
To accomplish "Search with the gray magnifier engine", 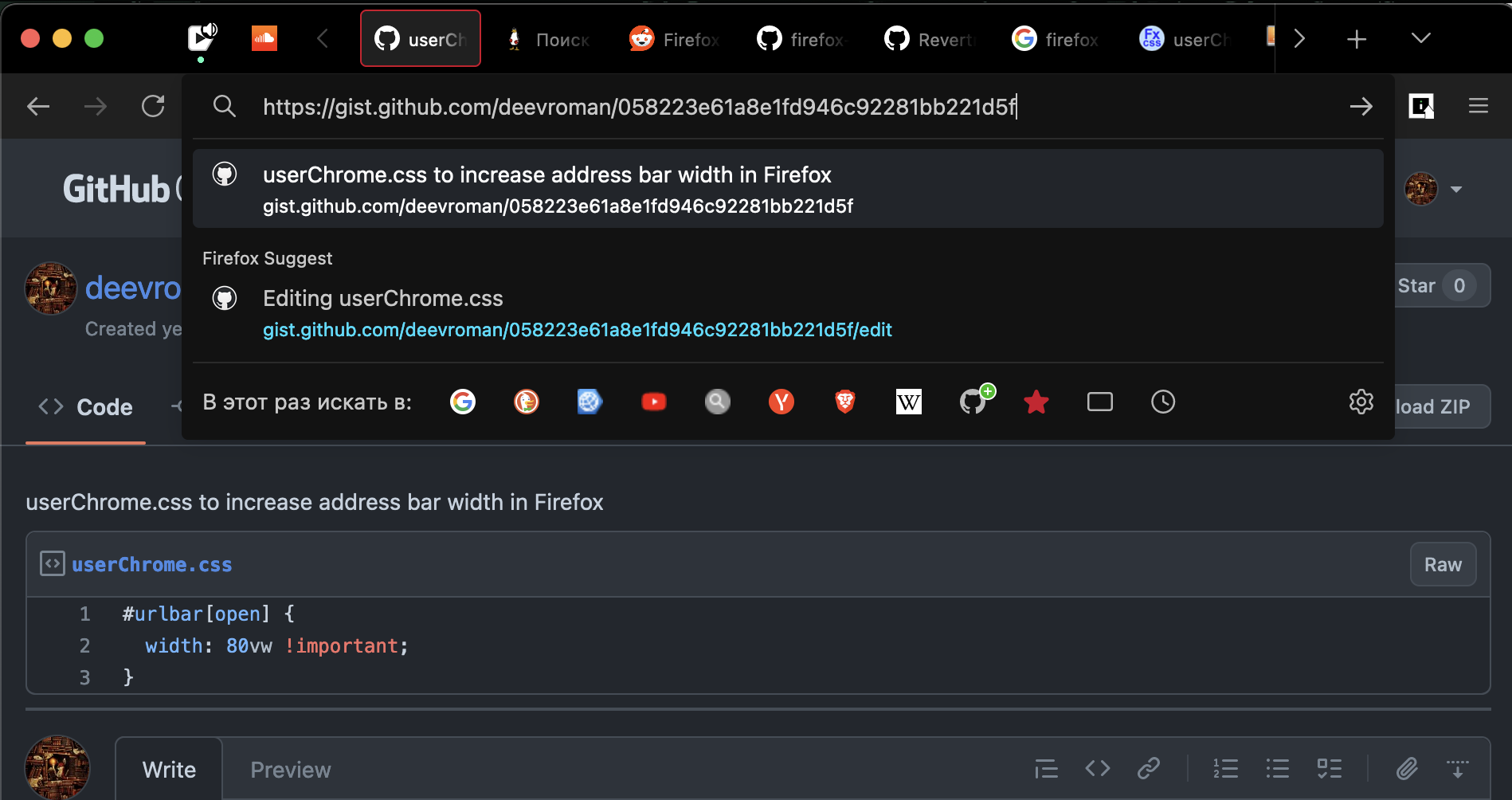I will (718, 402).
